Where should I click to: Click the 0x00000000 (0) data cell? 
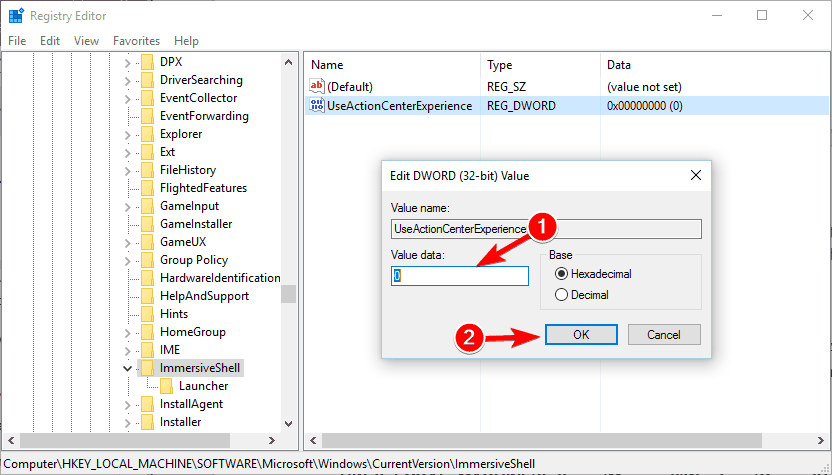[644, 106]
